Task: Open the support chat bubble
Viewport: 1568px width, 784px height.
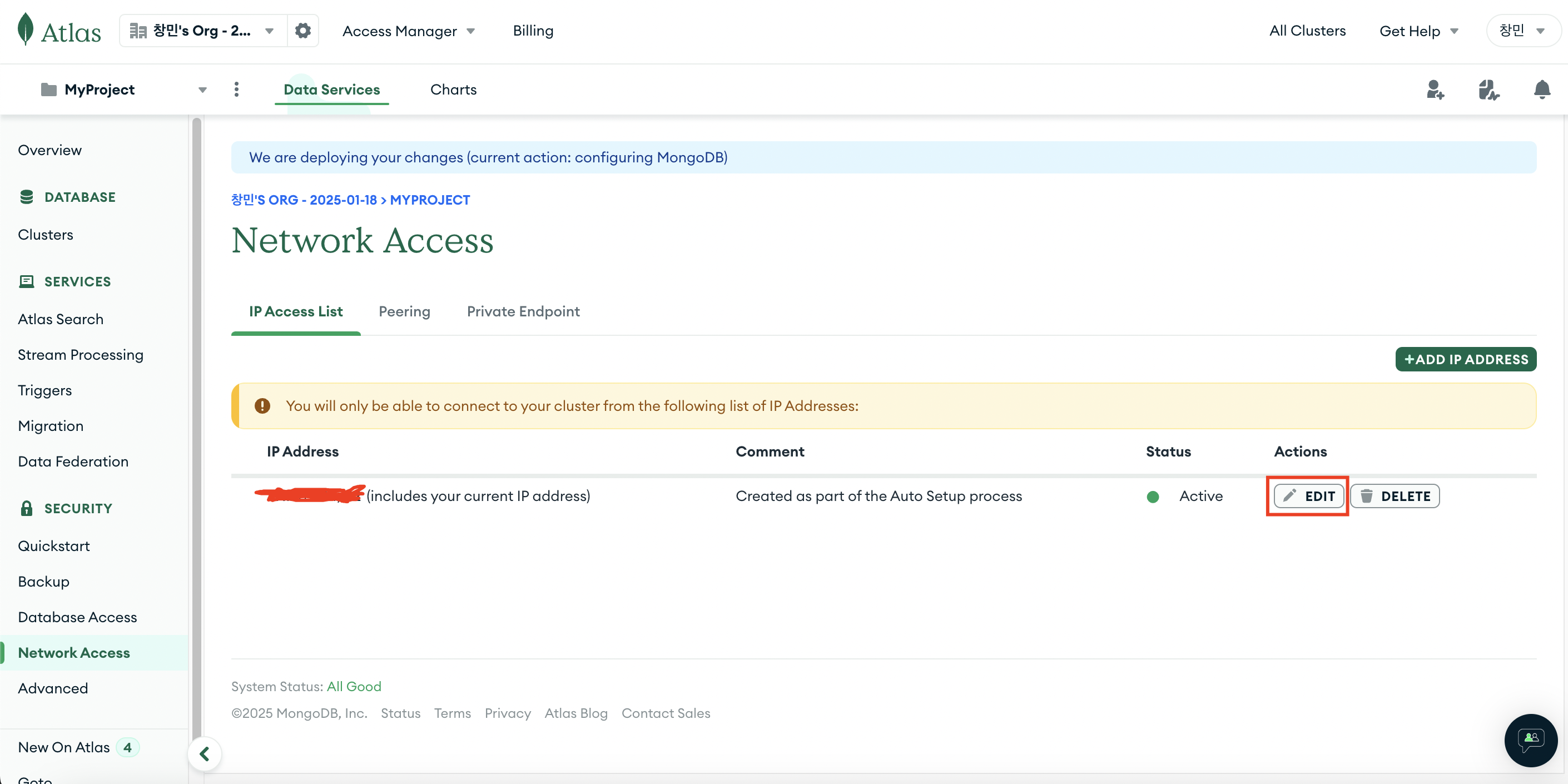Action: pos(1530,740)
